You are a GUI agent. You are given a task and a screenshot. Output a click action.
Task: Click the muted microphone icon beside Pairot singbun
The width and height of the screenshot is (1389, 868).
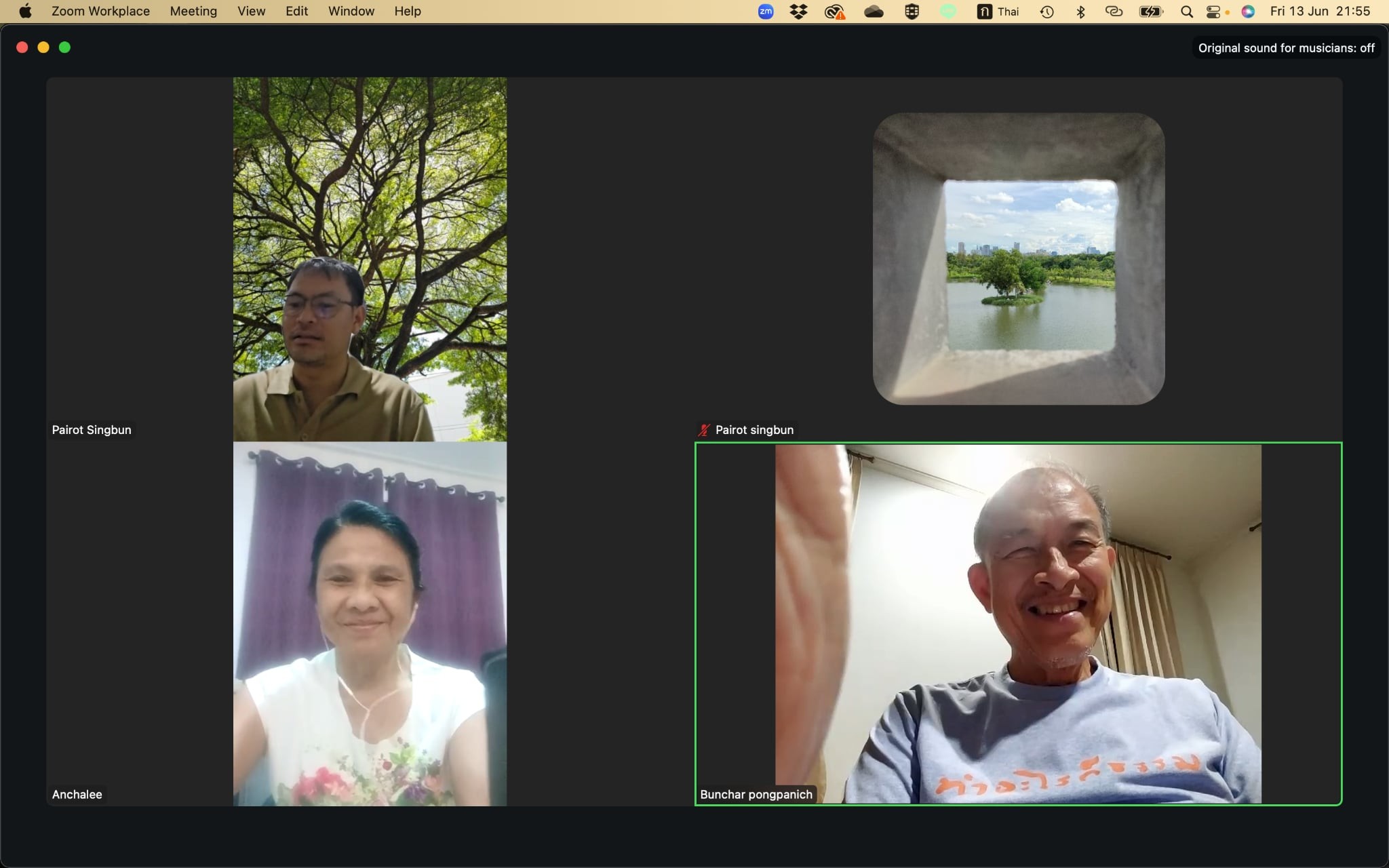(704, 430)
